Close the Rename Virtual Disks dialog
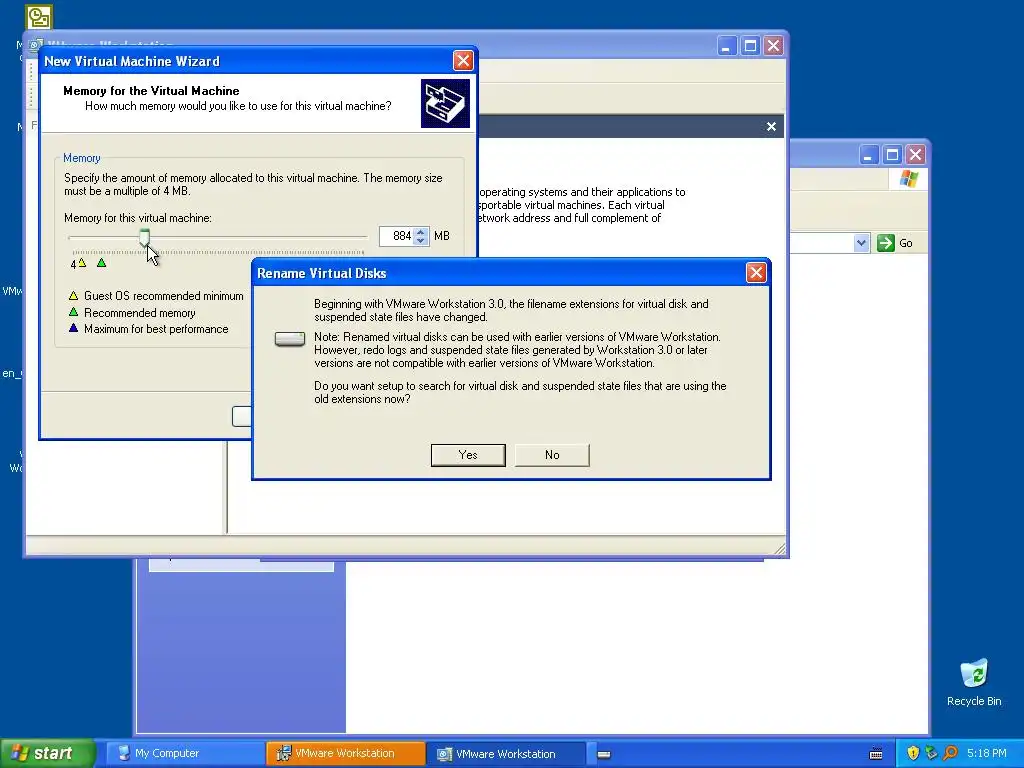The width and height of the screenshot is (1024, 768). click(x=756, y=273)
